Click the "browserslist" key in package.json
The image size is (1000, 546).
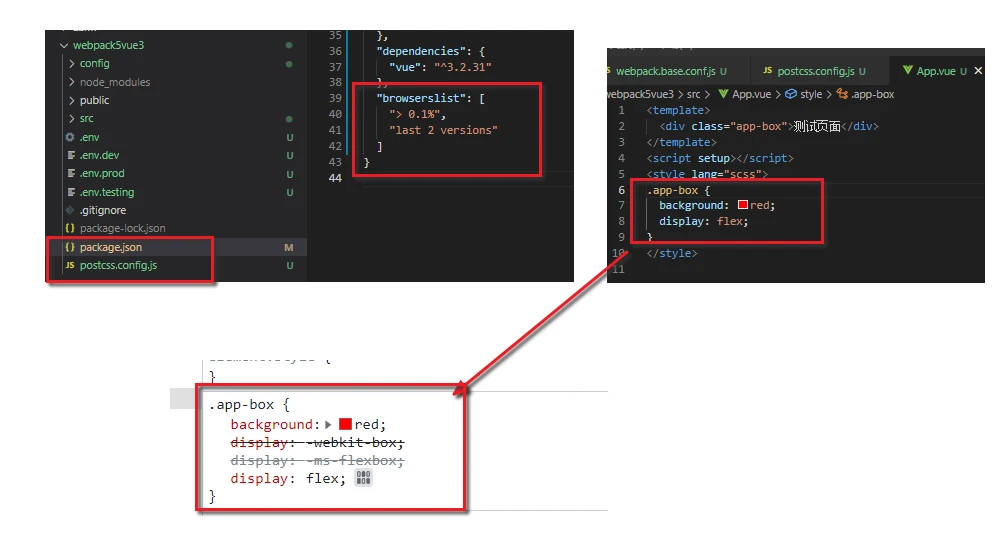tap(421, 98)
